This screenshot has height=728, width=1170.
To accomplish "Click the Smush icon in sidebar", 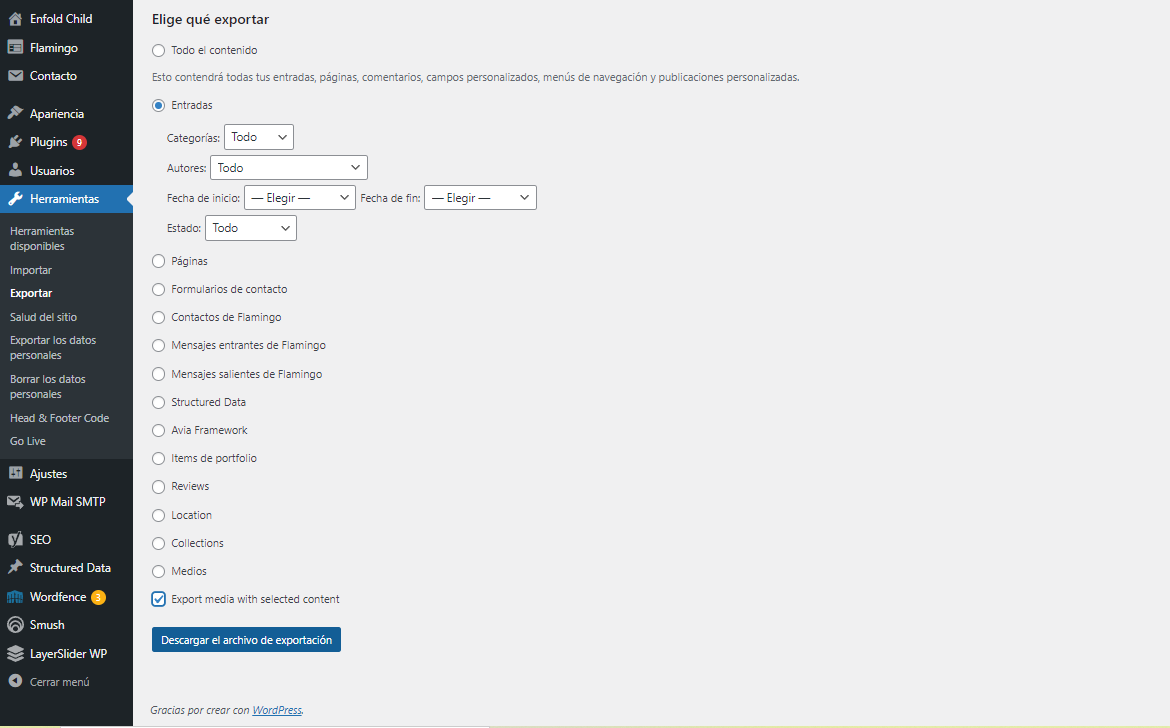I will point(15,625).
